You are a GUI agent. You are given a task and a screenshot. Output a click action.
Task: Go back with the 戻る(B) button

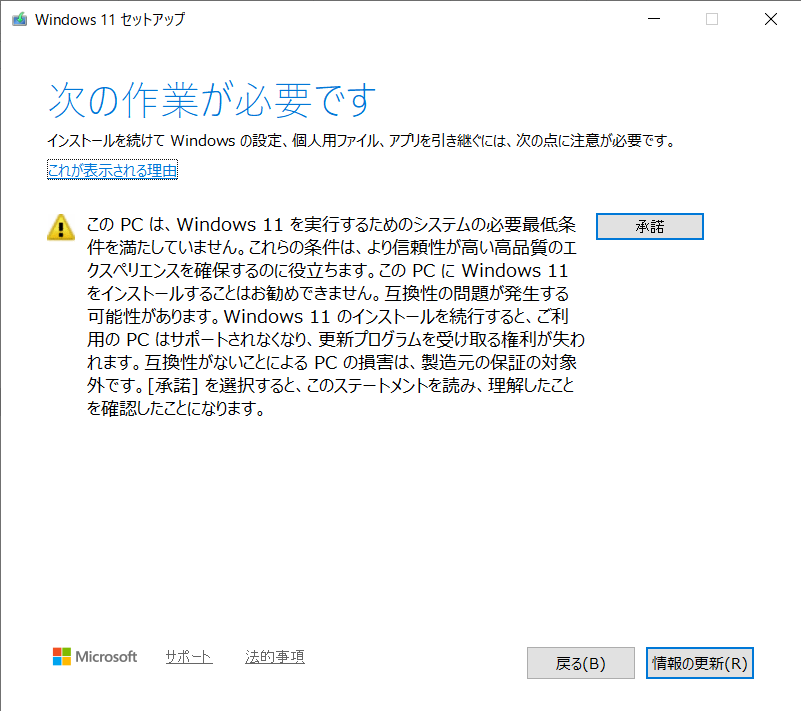click(580, 663)
